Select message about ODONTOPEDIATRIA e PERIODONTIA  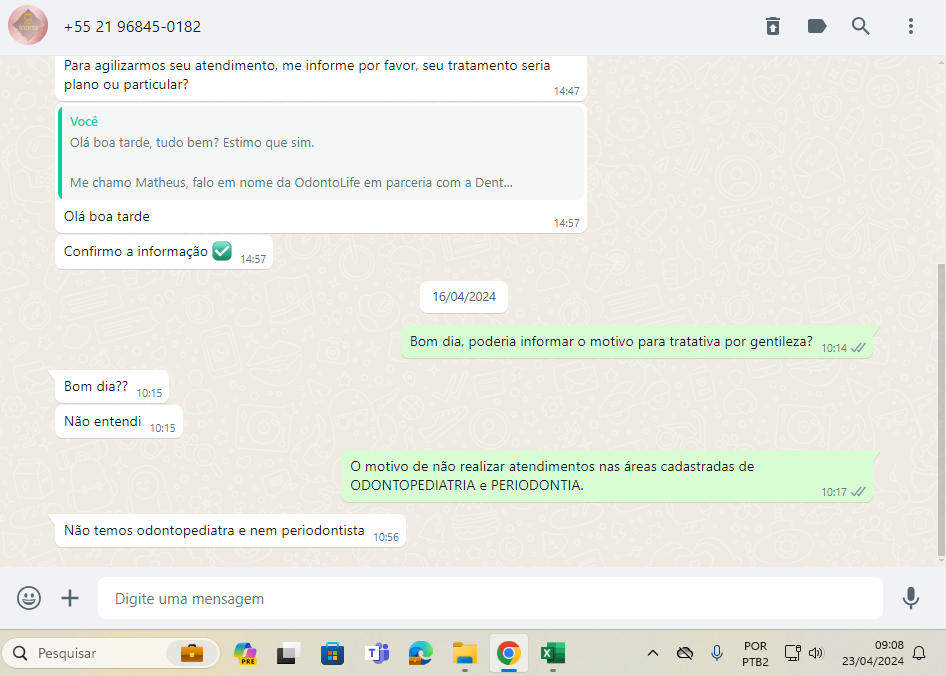pyautogui.click(x=607, y=476)
